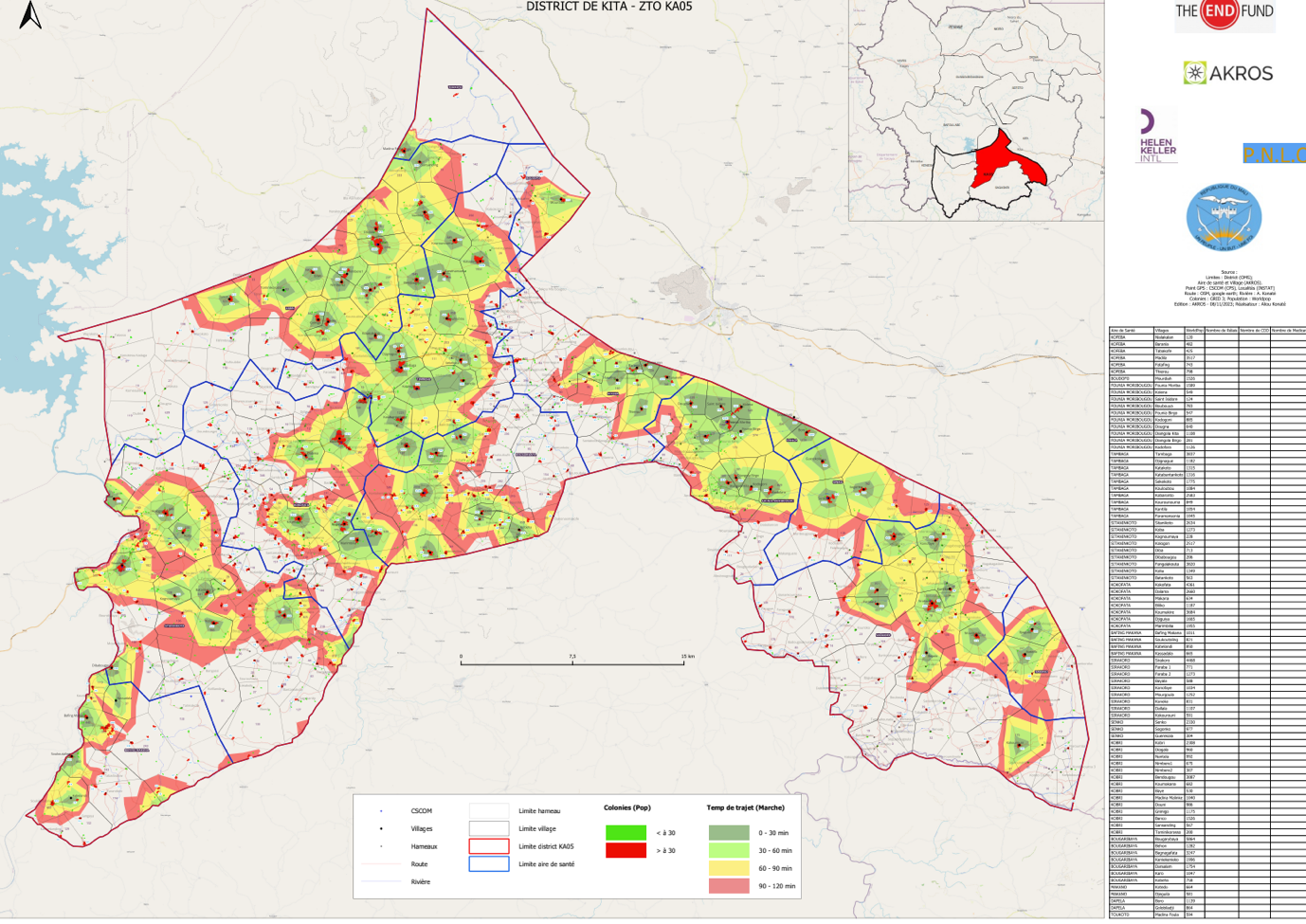Click The END Fund logo
The image size is (1306, 924).
click(1224, 13)
